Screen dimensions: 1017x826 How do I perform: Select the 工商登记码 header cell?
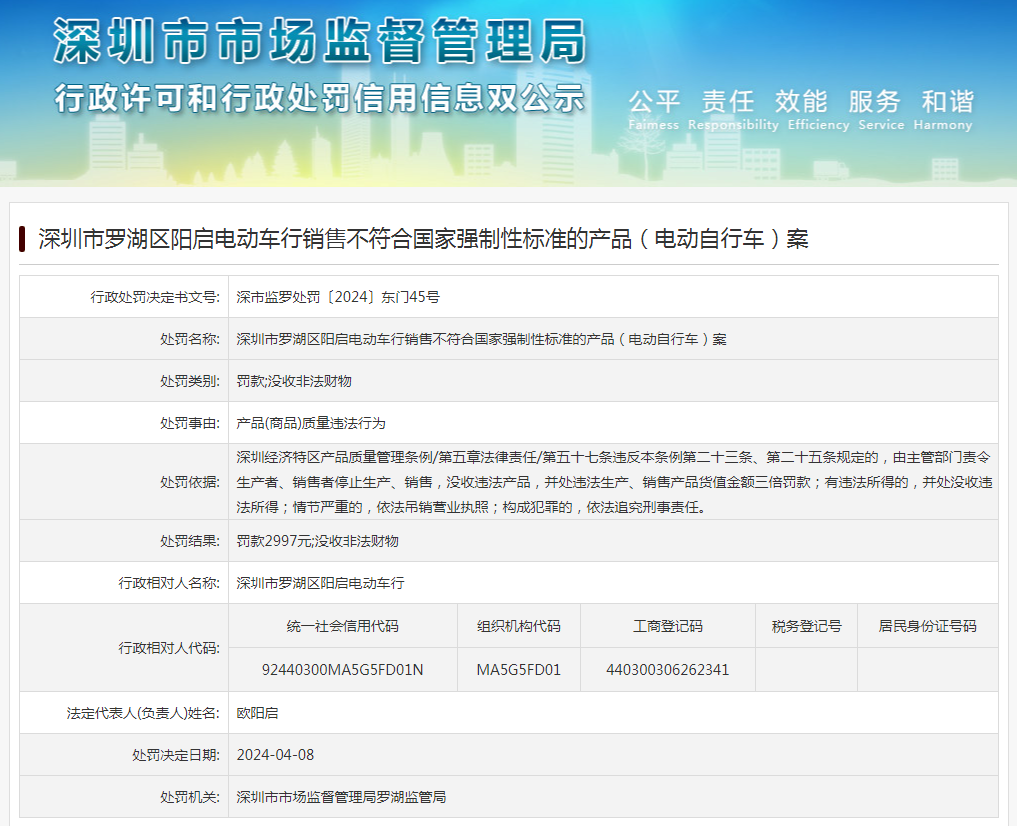tap(667, 625)
